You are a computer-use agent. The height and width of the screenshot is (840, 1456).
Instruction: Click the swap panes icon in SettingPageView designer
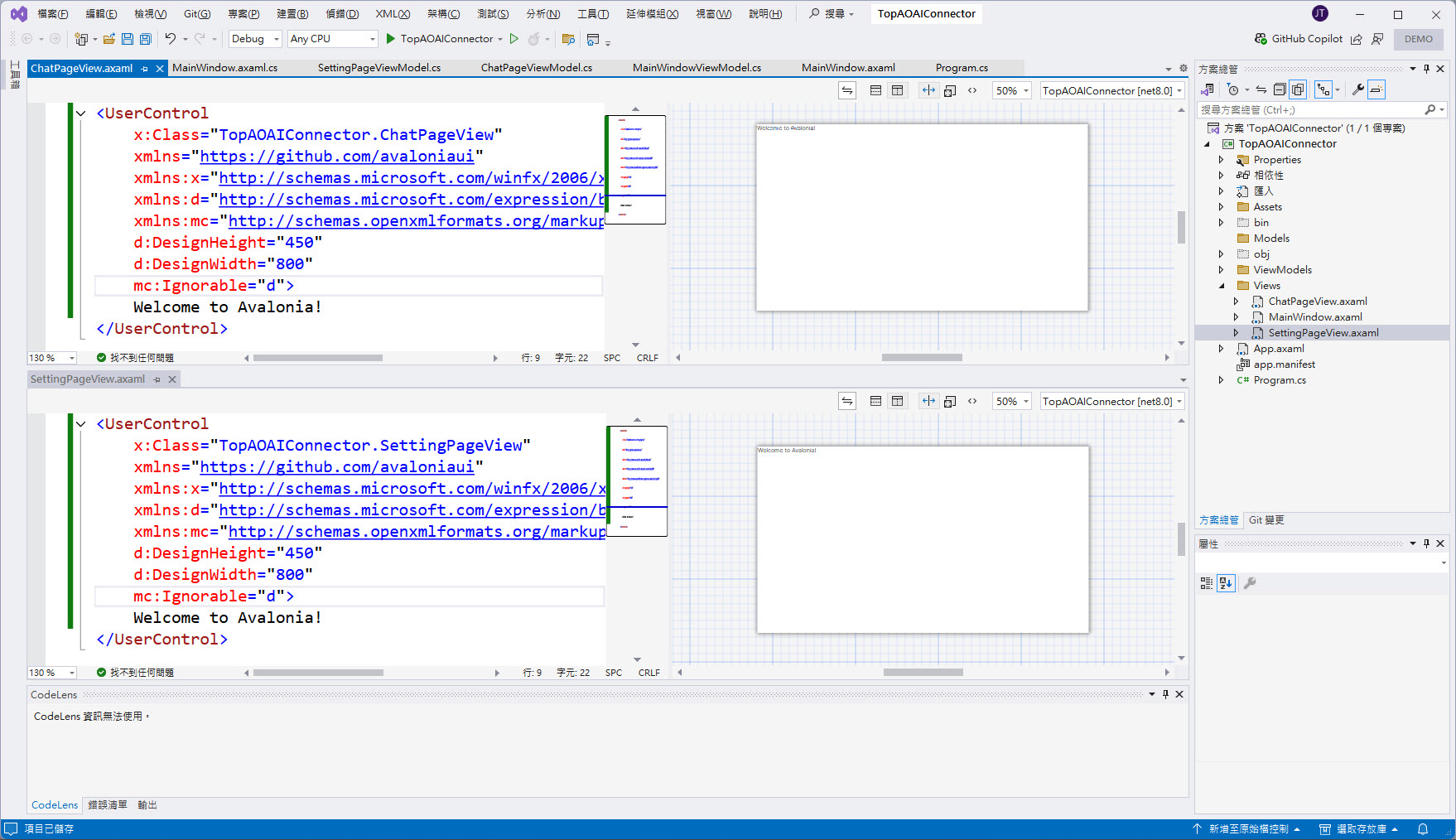[846, 401]
